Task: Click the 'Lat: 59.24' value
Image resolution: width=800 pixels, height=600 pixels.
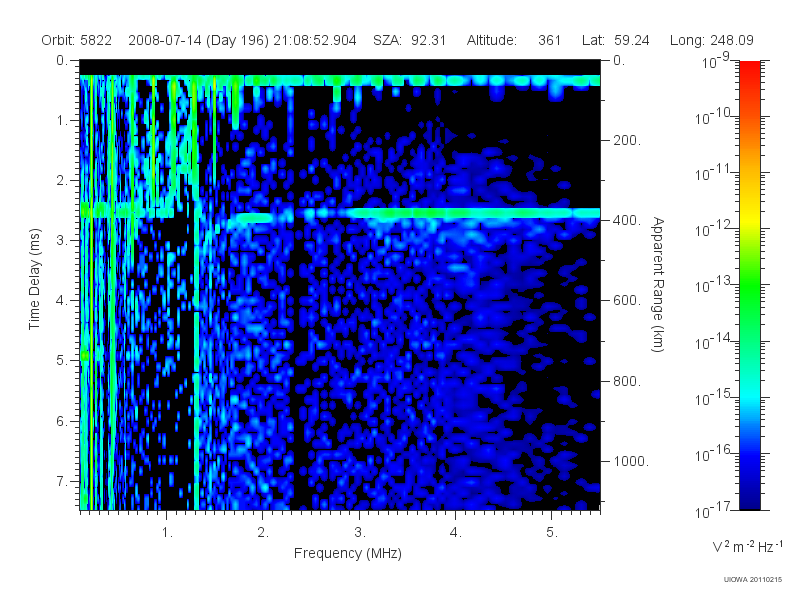Action: click(x=615, y=40)
